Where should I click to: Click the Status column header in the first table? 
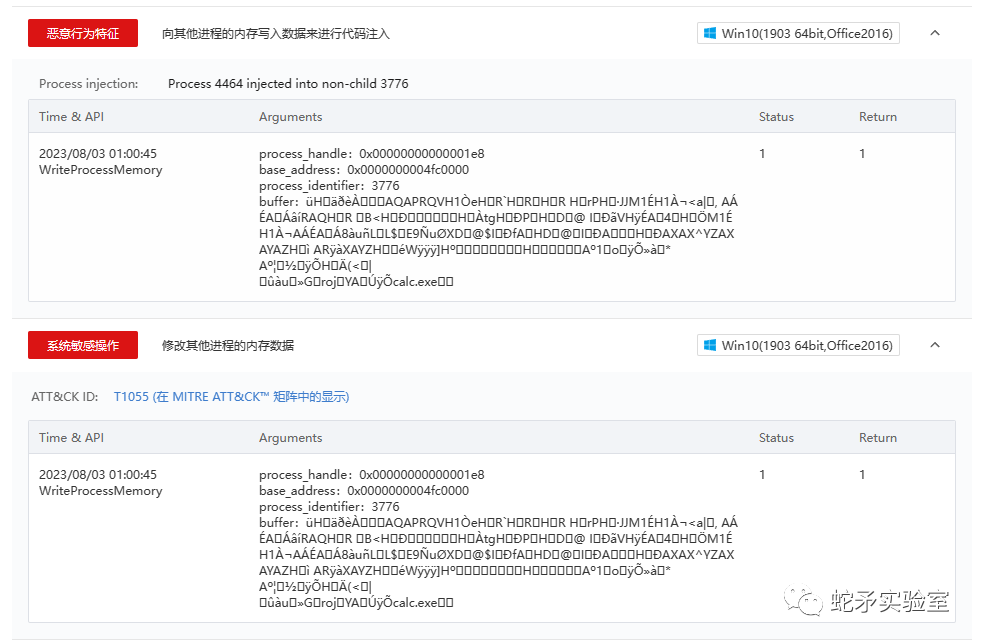[x=776, y=116]
